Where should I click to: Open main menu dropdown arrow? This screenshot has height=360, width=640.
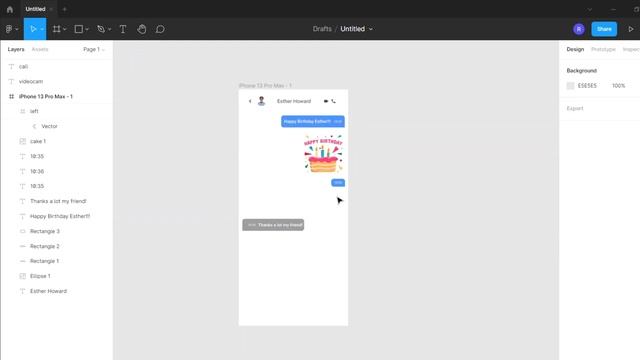[17, 29]
